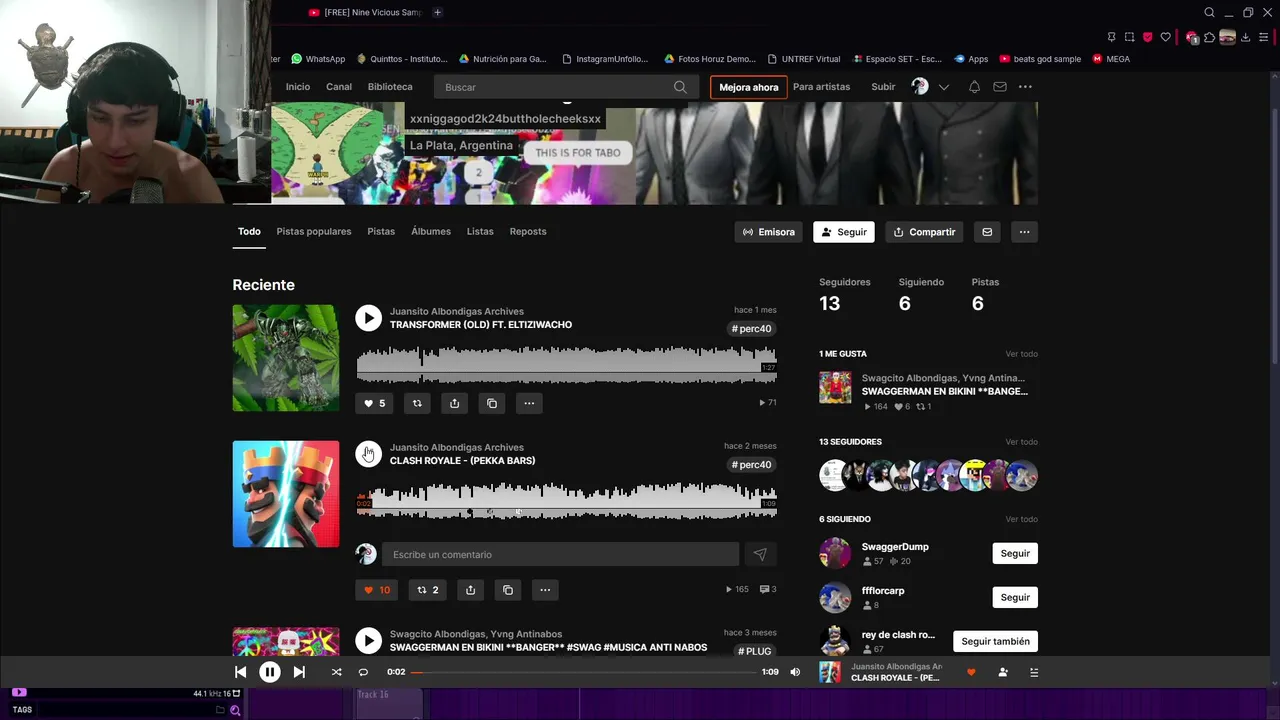
Task: Switch to the Reposts tab
Action: click(528, 231)
